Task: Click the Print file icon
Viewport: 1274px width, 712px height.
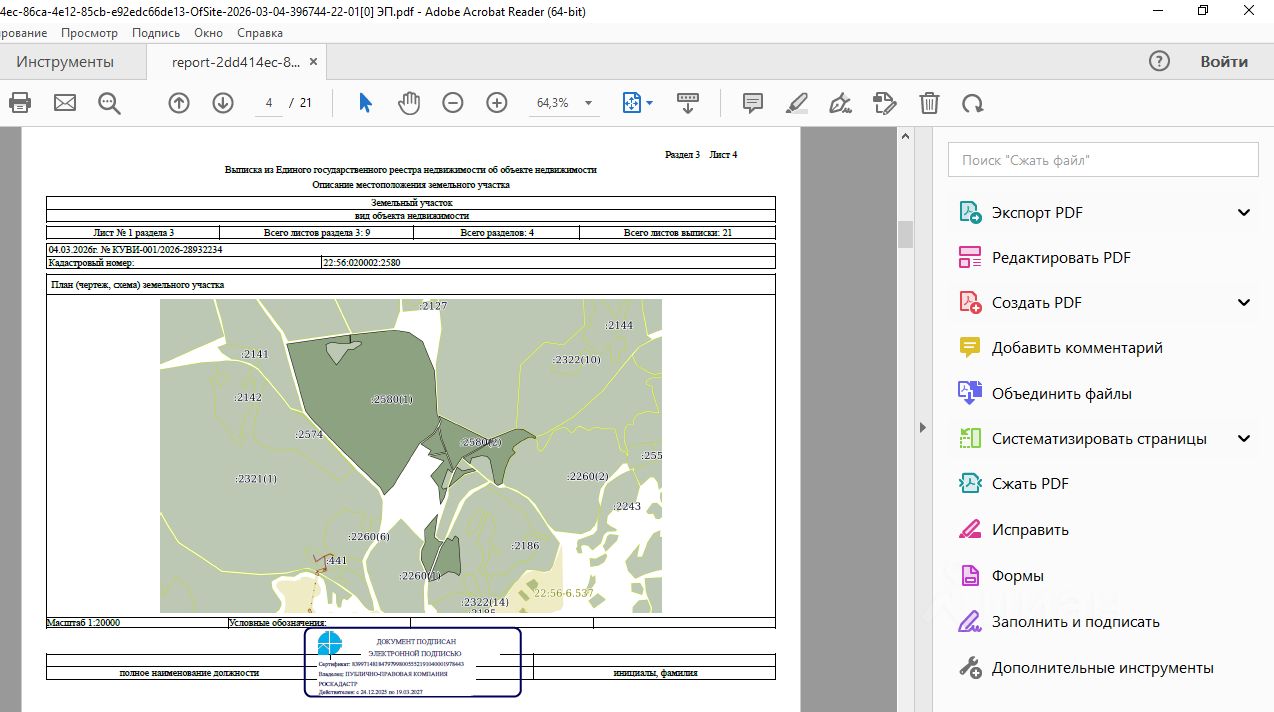Action: (x=20, y=103)
